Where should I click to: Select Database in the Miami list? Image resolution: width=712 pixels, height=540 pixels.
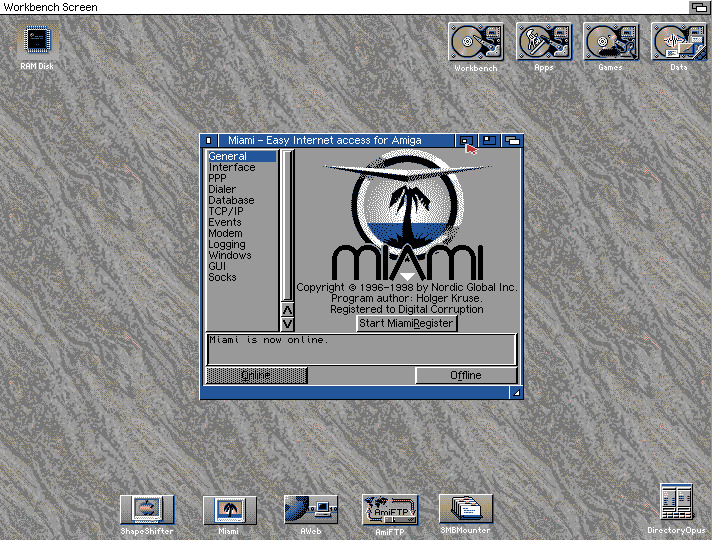(x=242, y=200)
